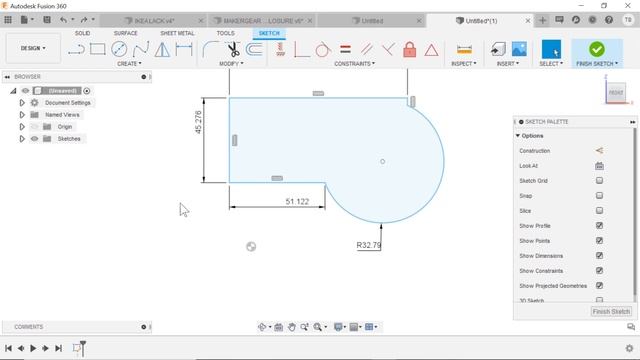Viewport: 640px width, 360px height.
Task: Switch to the SOLID tab
Action: tap(82, 33)
